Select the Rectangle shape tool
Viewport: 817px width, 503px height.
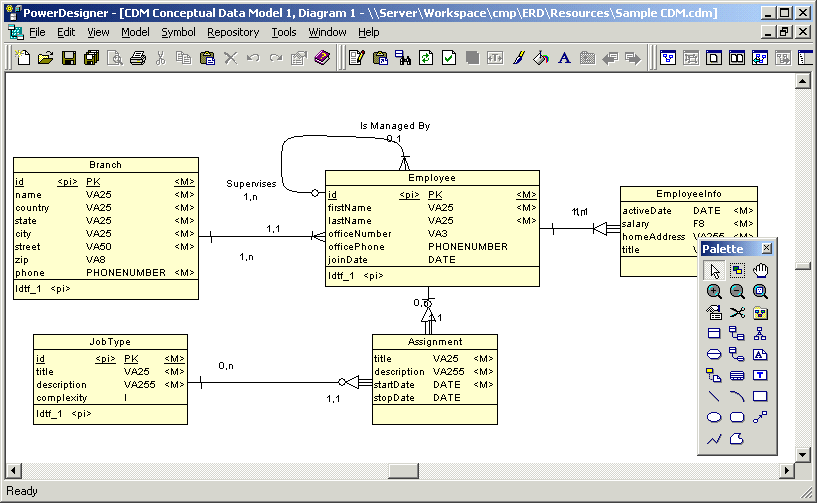(x=761, y=396)
